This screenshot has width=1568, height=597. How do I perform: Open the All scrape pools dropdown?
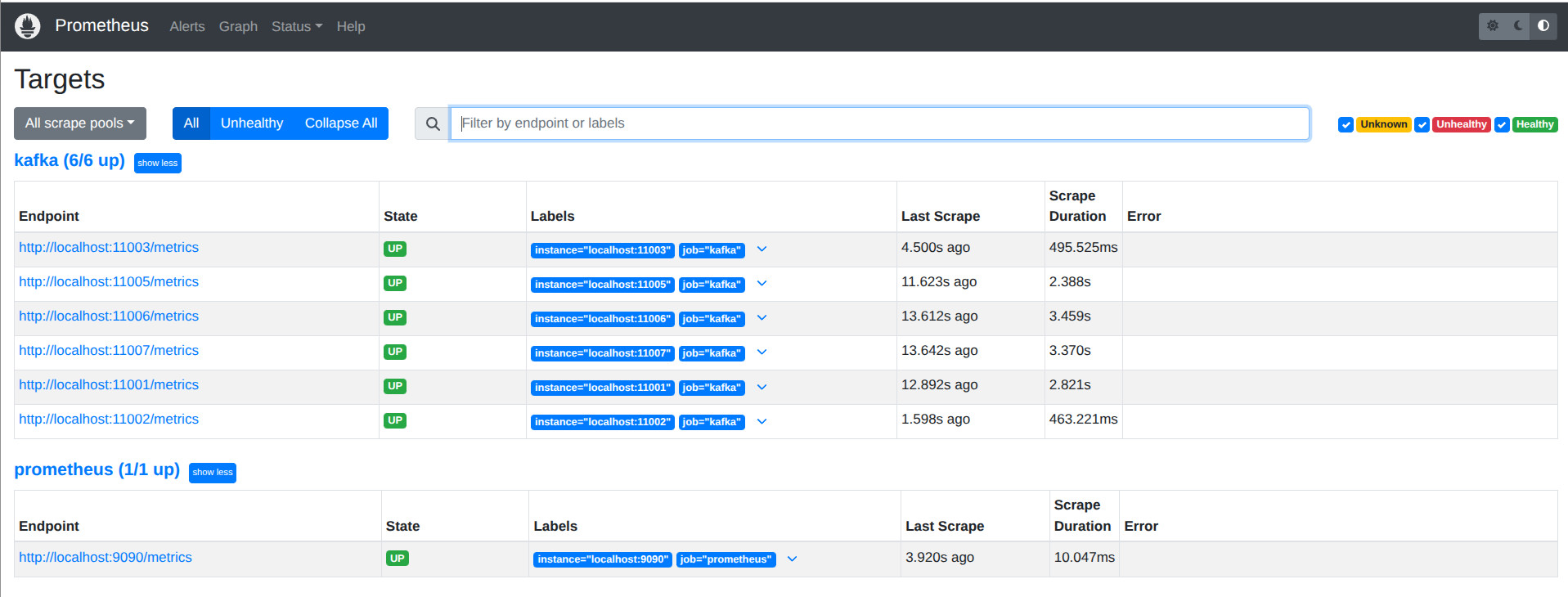pos(80,123)
